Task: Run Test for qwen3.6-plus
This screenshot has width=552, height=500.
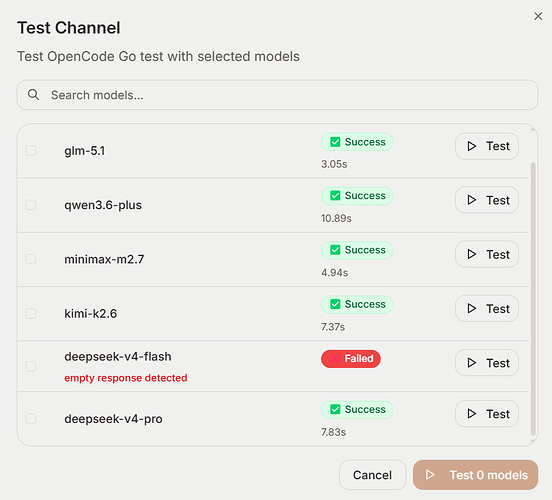Action: coord(487,200)
